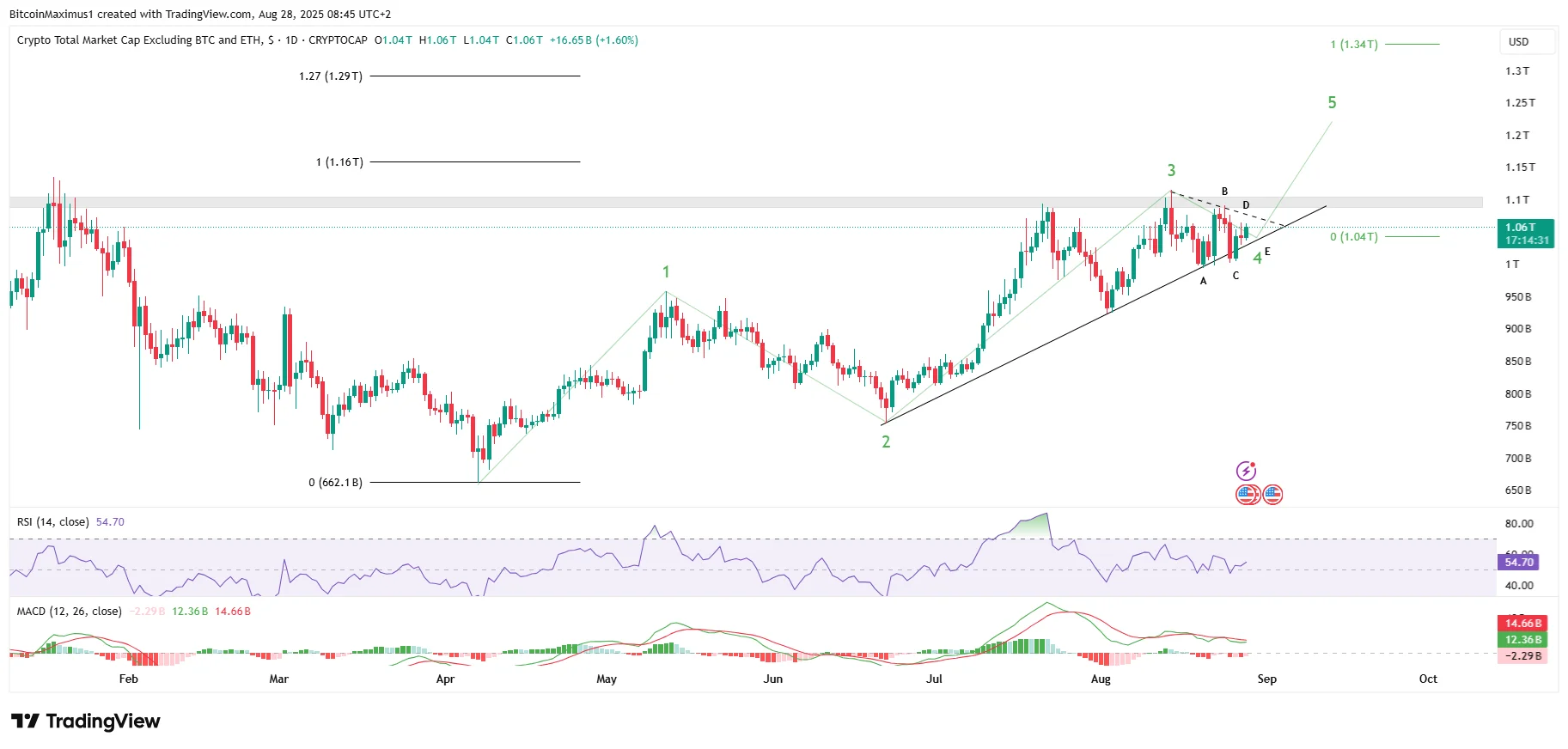Click the Elliott wave label 2
Screen dimensions: 1568x749
click(x=886, y=442)
